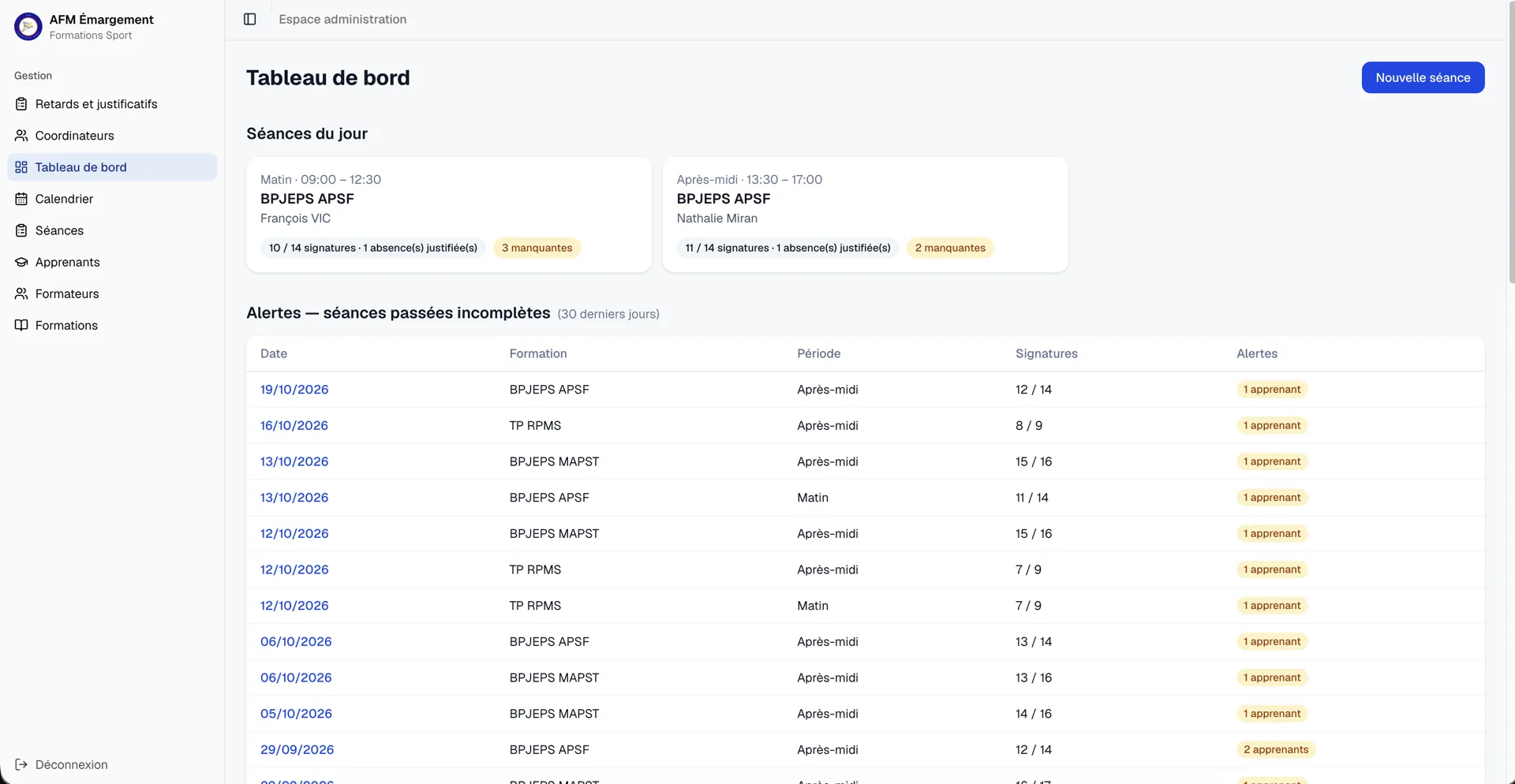This screenshot has height=784, width=1515.
Task: Click the Formateurs users icon
Action: coord(21,293)
